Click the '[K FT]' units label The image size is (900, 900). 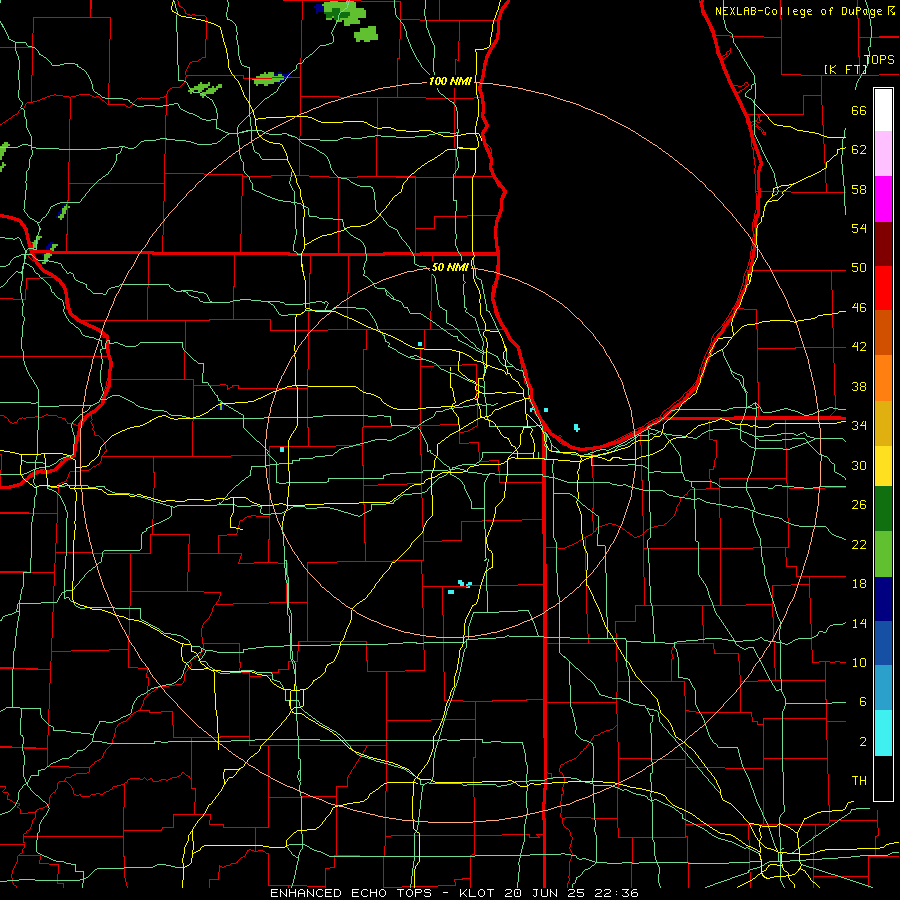click(x=846, y=69)
